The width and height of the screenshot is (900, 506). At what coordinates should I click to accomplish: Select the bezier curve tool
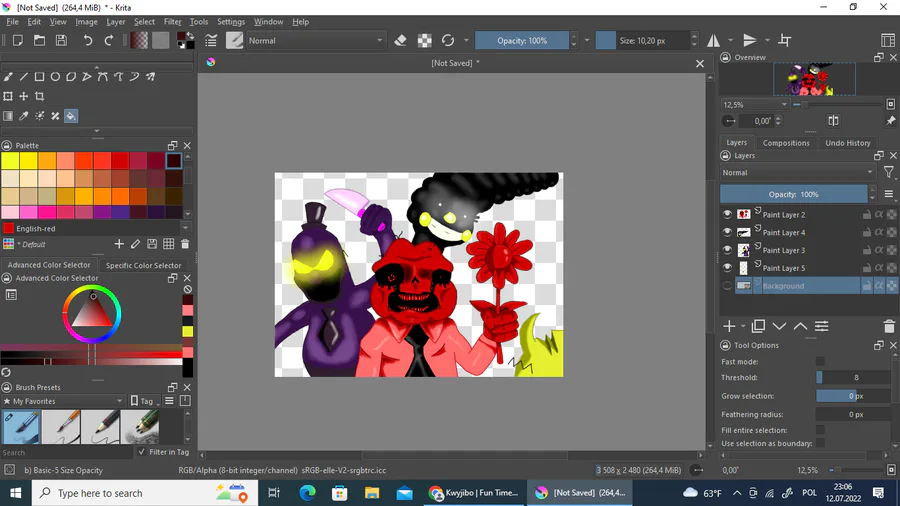[x=103, y=76]
